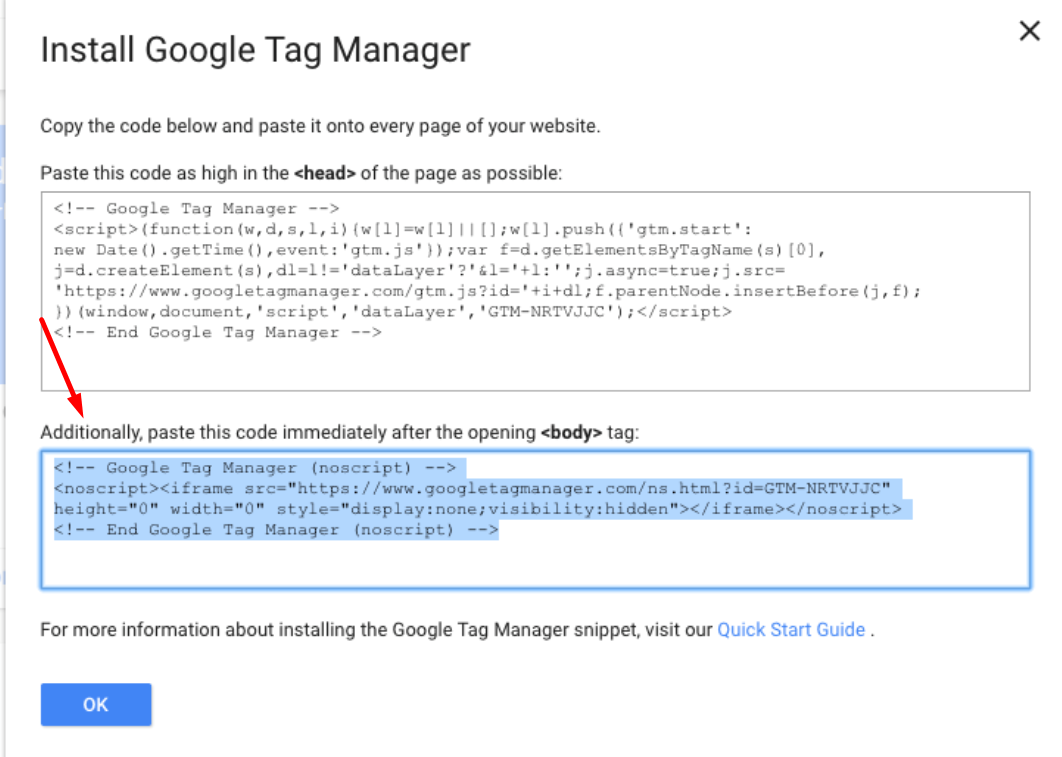This screenshot has height=757, width=1062.
Task: Click the highlighted noscript comment line
Action: (255, 468)
